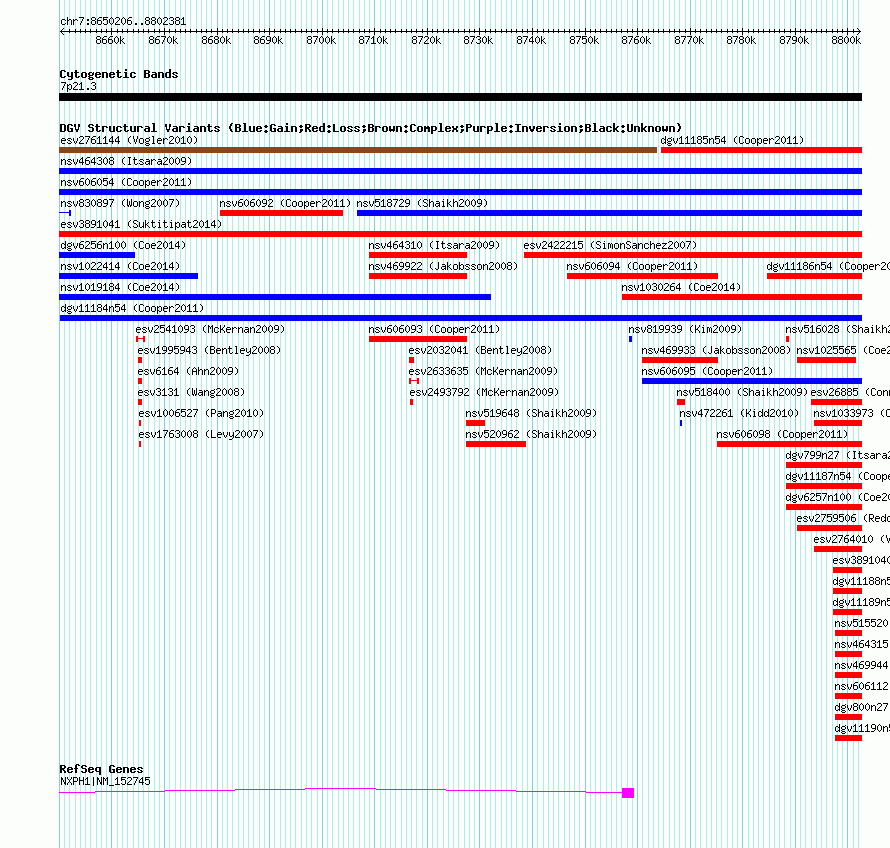
Task: Open variant nsv606112 label
Action: tap(861, 686)
